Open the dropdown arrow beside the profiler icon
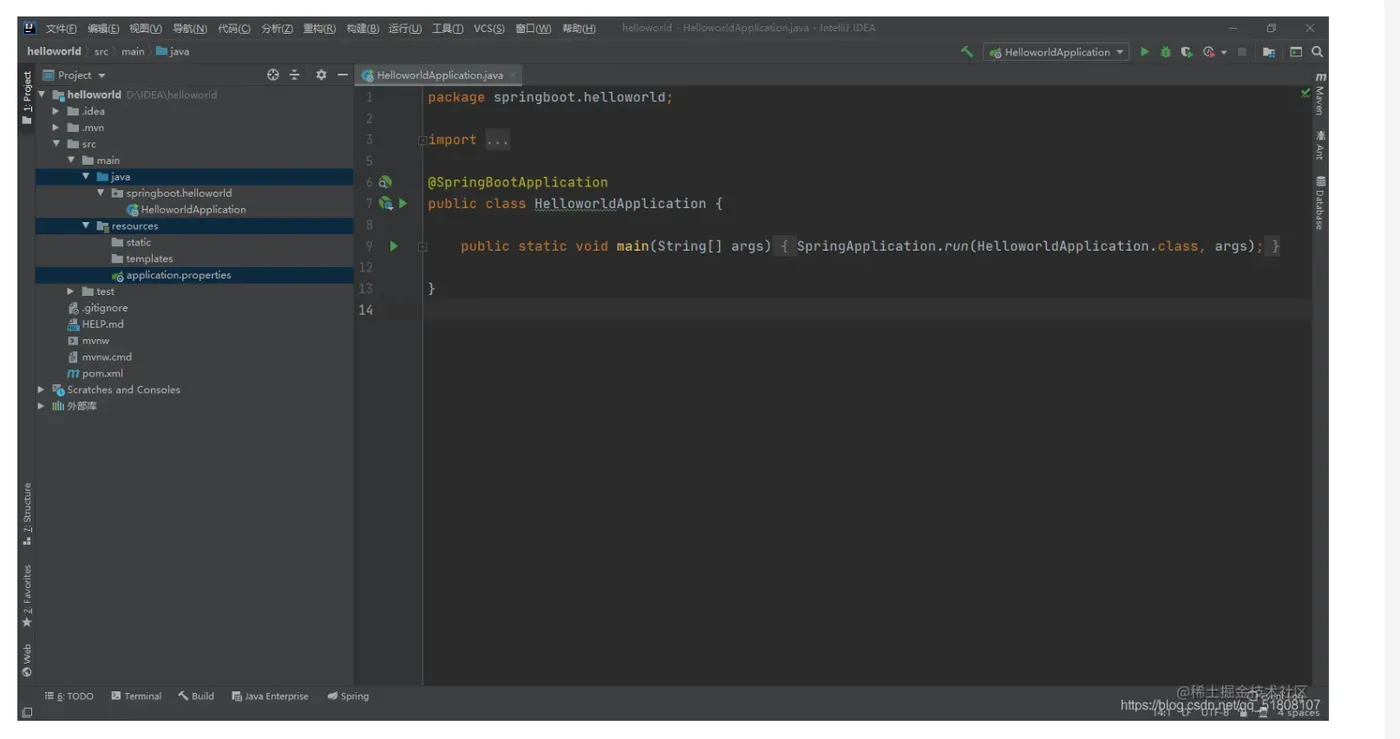This screenshot has height=739, width=1400. 1224,52
